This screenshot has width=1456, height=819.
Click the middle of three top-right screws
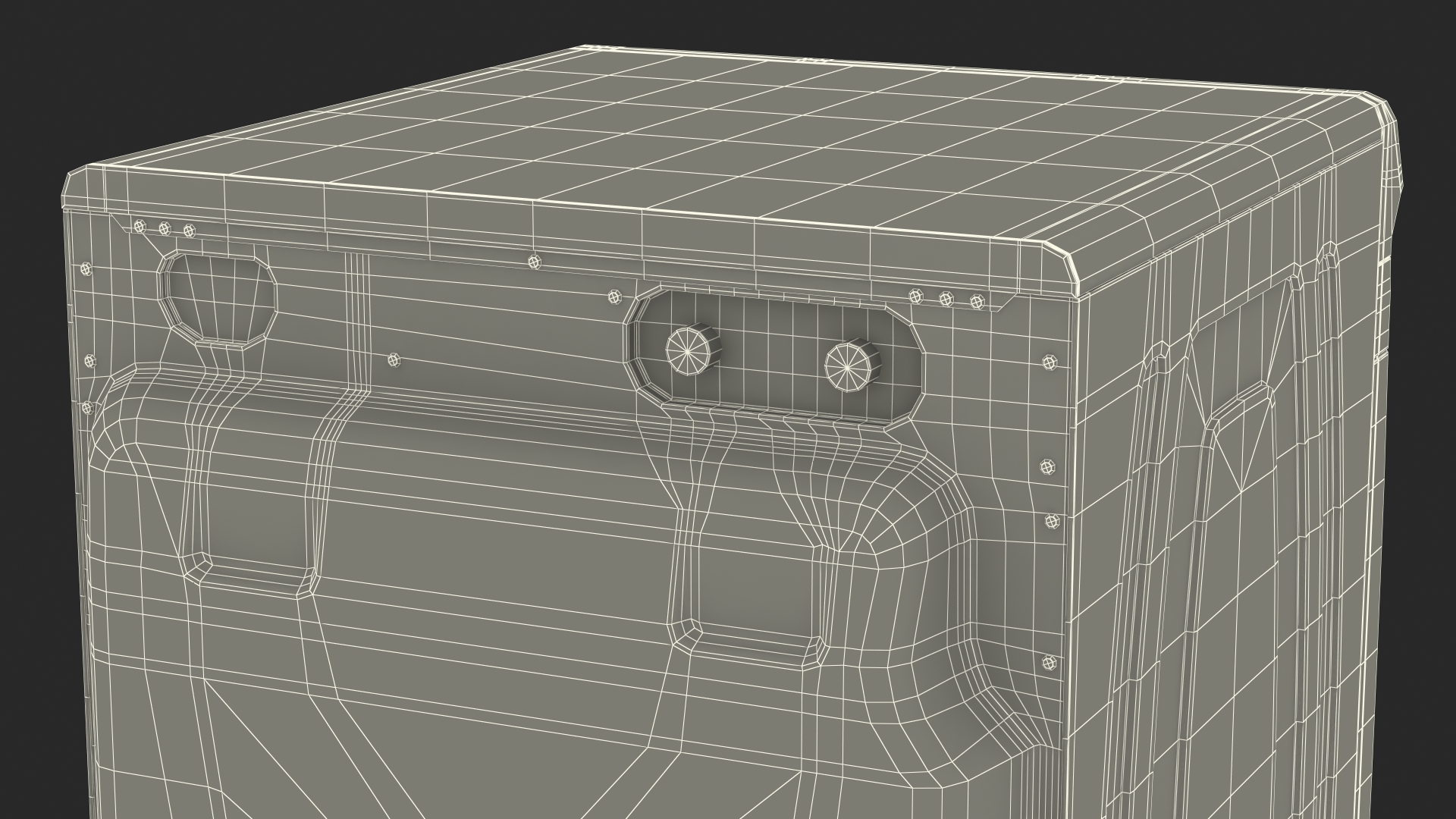[946, 300]
